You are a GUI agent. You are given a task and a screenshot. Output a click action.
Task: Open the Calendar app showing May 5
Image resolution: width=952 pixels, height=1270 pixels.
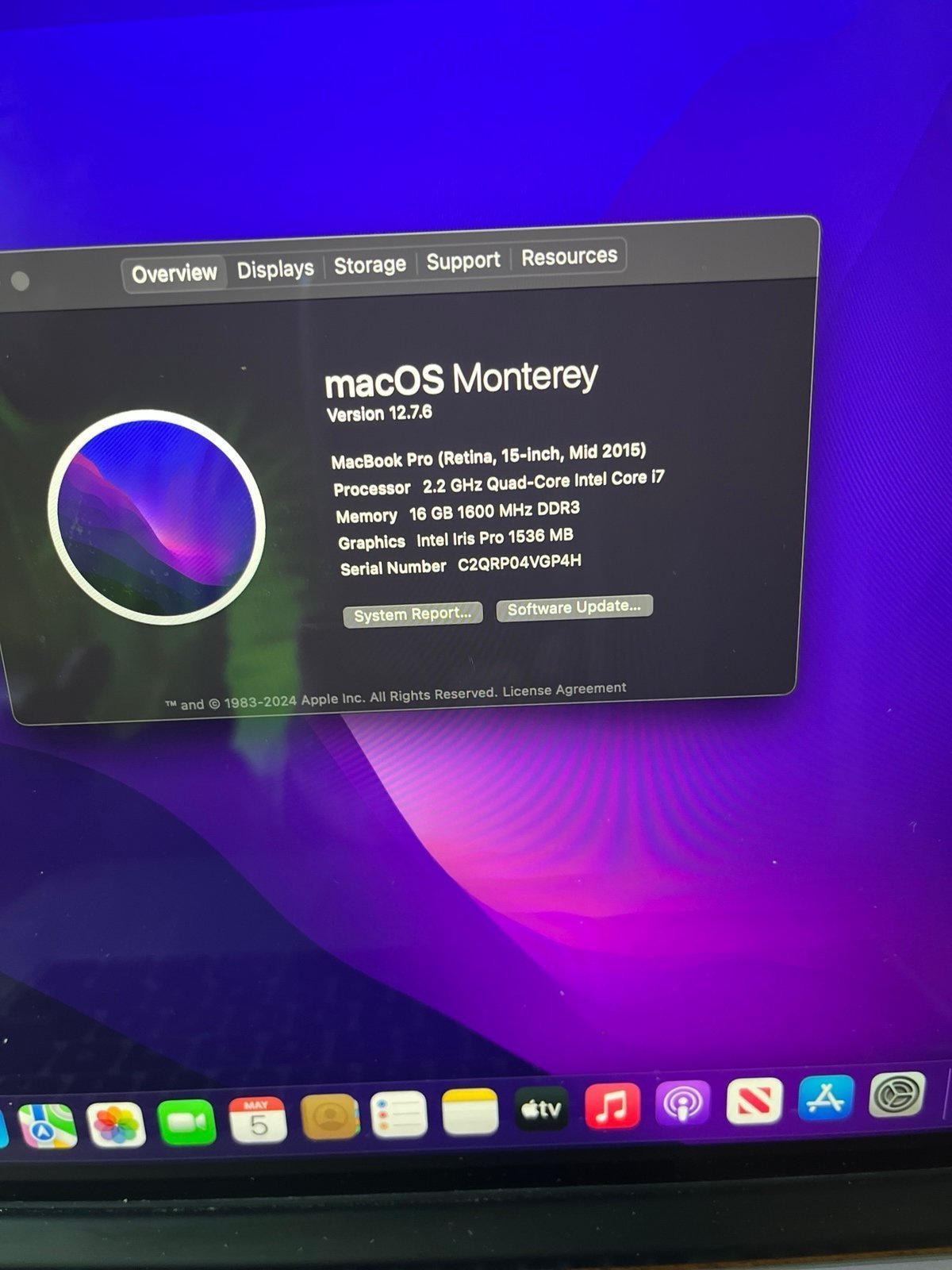[x=257, y=1119]
